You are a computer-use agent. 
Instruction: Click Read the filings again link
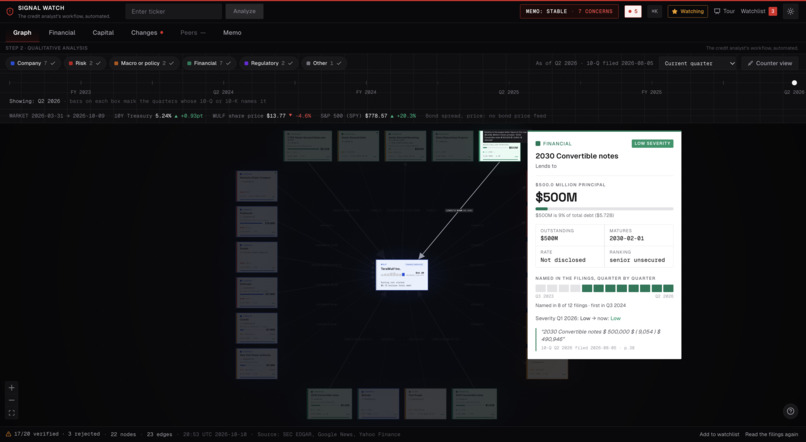tap(772, 434)
